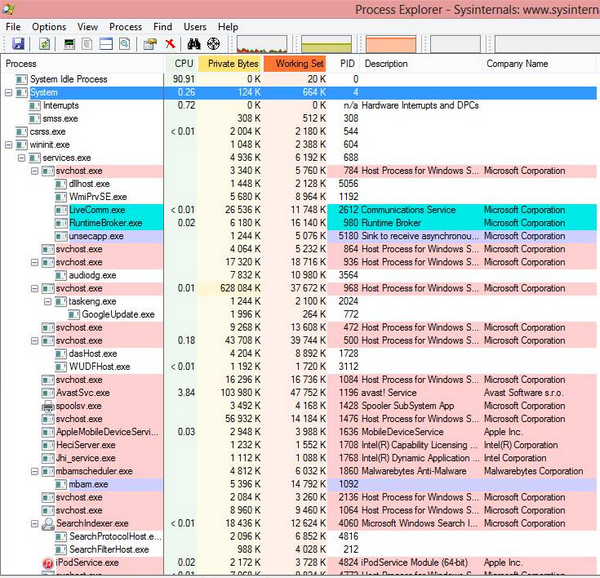Image resolution: width=600 pixels, height=578 pixels.
Task: Collapse svchost.exe PID 936 node
Action: (x=34, y=262)
